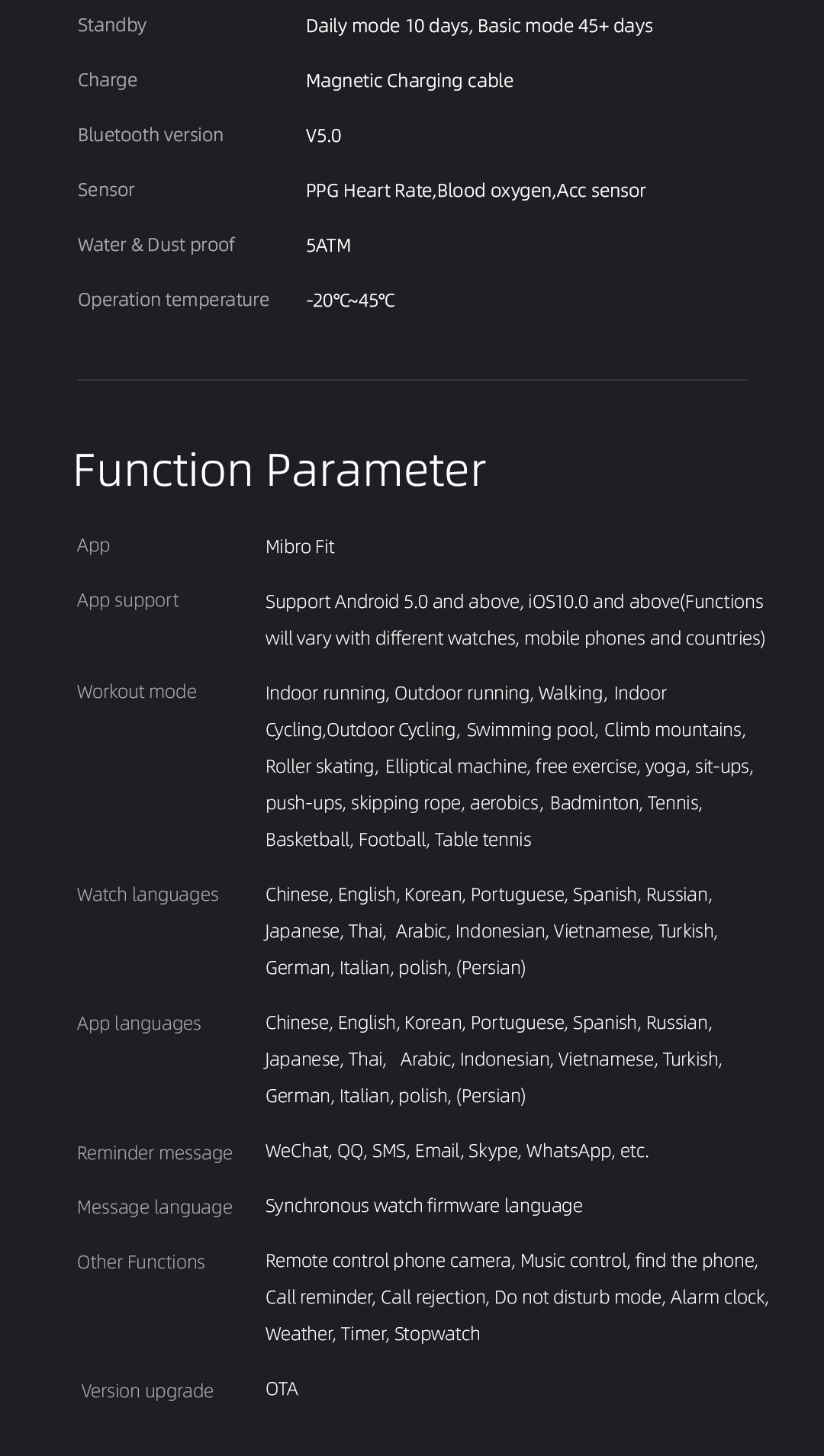Screen dimensions: 824x1456
Task: Select the App languages label
Action: (139, 1024)
